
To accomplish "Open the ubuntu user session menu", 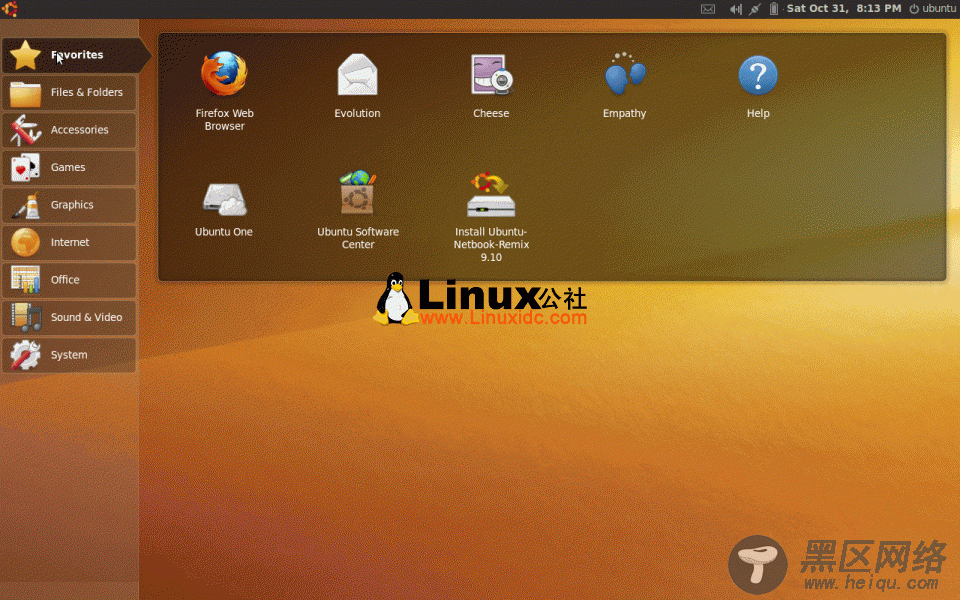I will (932, 9).
